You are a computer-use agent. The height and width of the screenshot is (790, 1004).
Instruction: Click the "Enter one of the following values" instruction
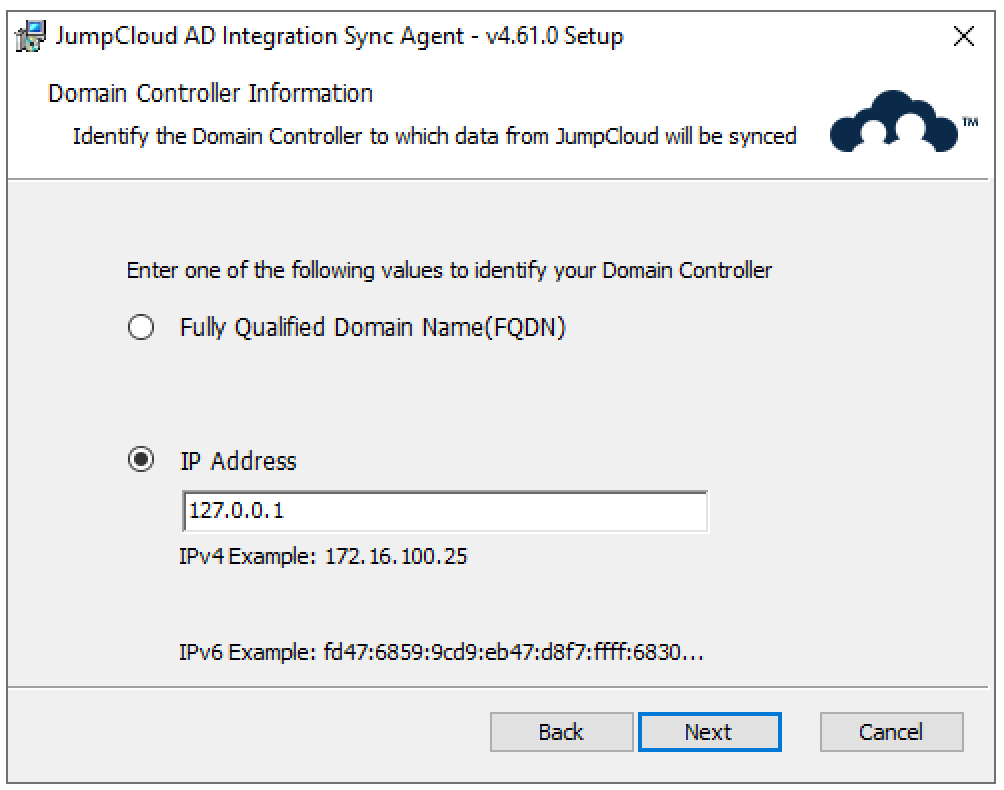[448, 271]
